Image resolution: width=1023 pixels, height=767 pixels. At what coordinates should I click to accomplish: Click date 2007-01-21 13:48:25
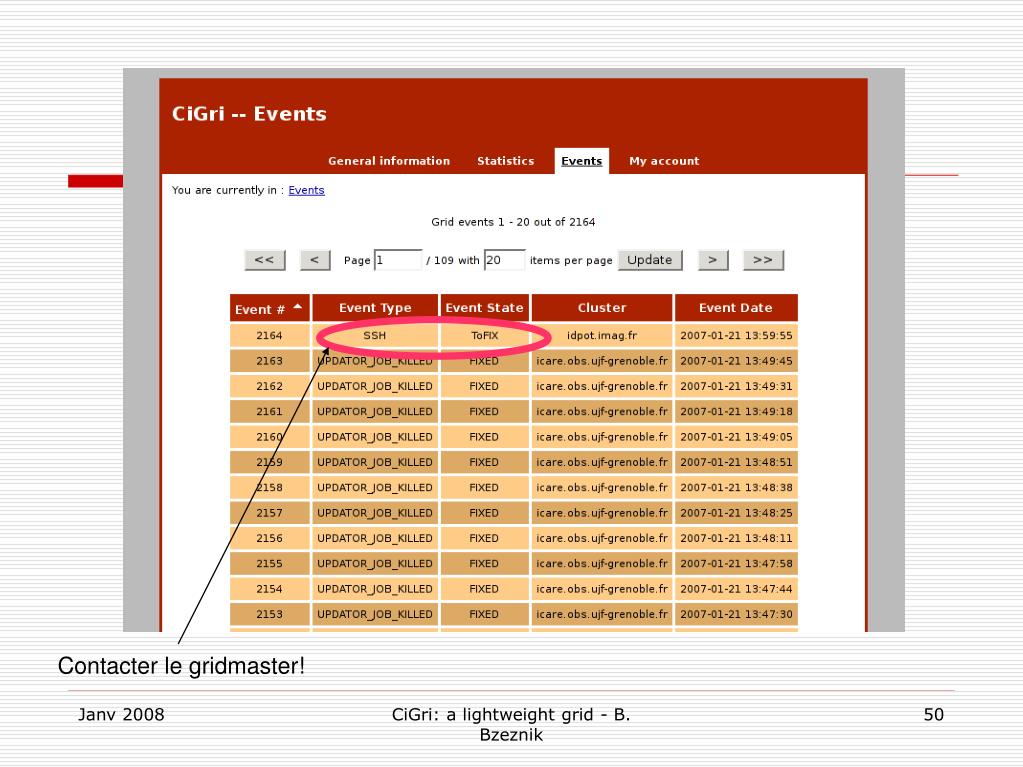736,513
